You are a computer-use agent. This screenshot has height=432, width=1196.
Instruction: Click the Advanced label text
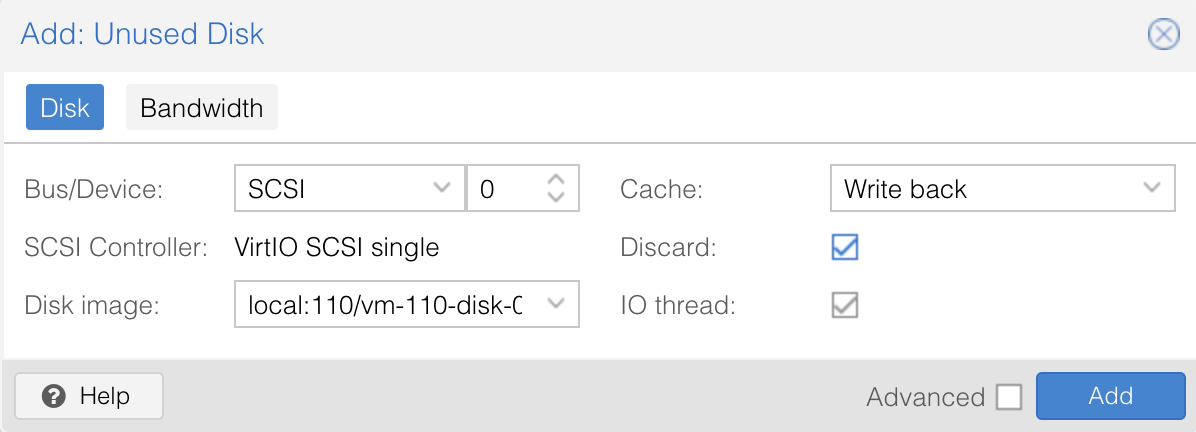point(925,397)
